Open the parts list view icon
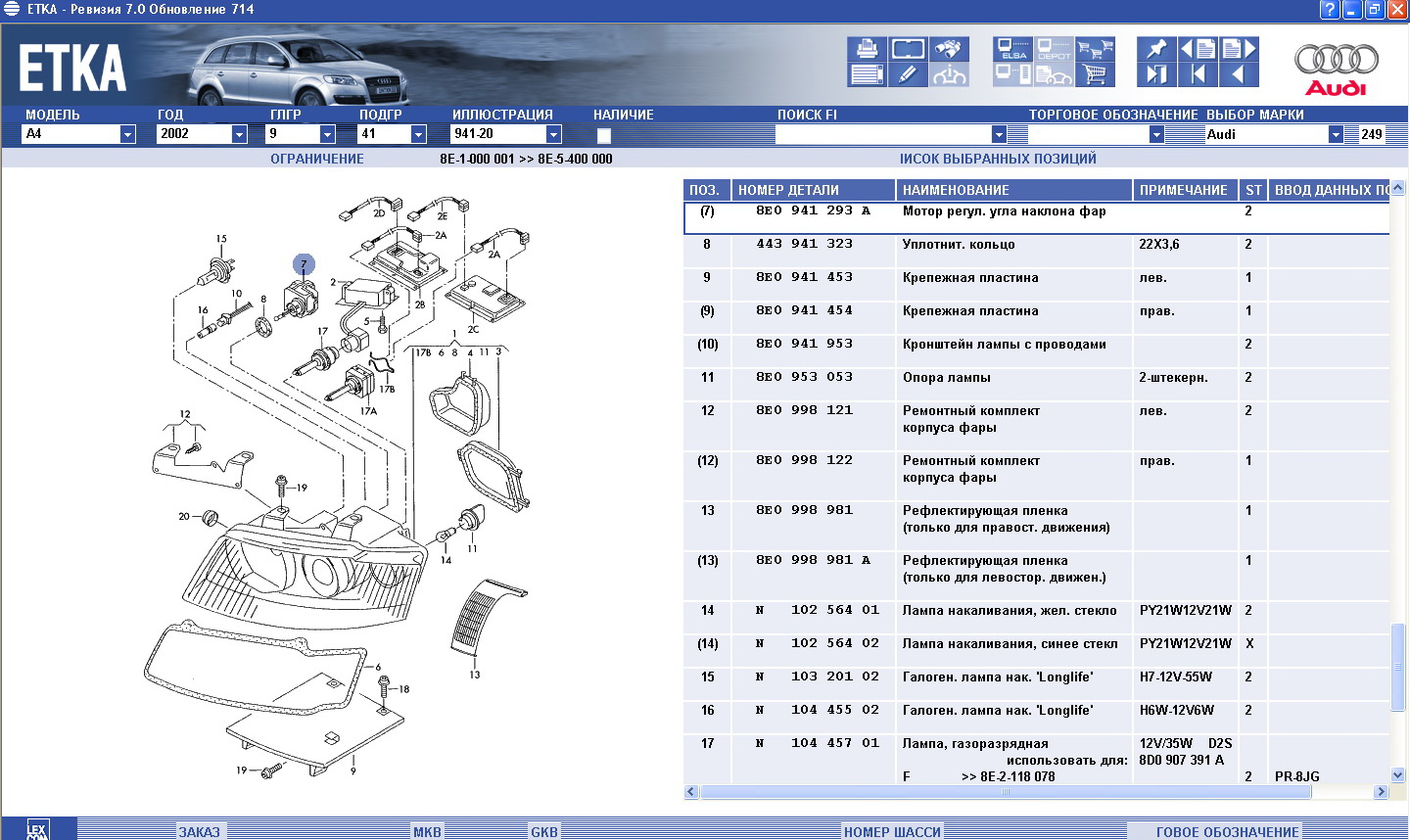Viewport: 1410px width, 840px height. (867, 74)
